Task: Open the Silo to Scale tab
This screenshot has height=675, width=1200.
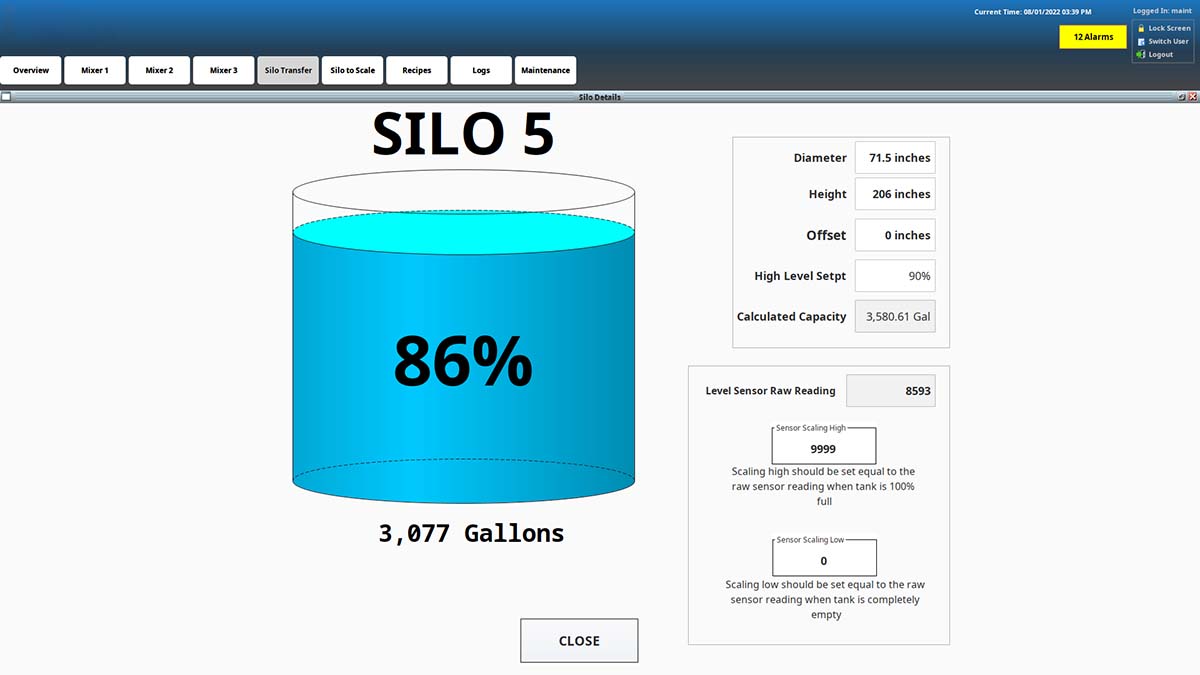Action: click(x=352, y=70)
